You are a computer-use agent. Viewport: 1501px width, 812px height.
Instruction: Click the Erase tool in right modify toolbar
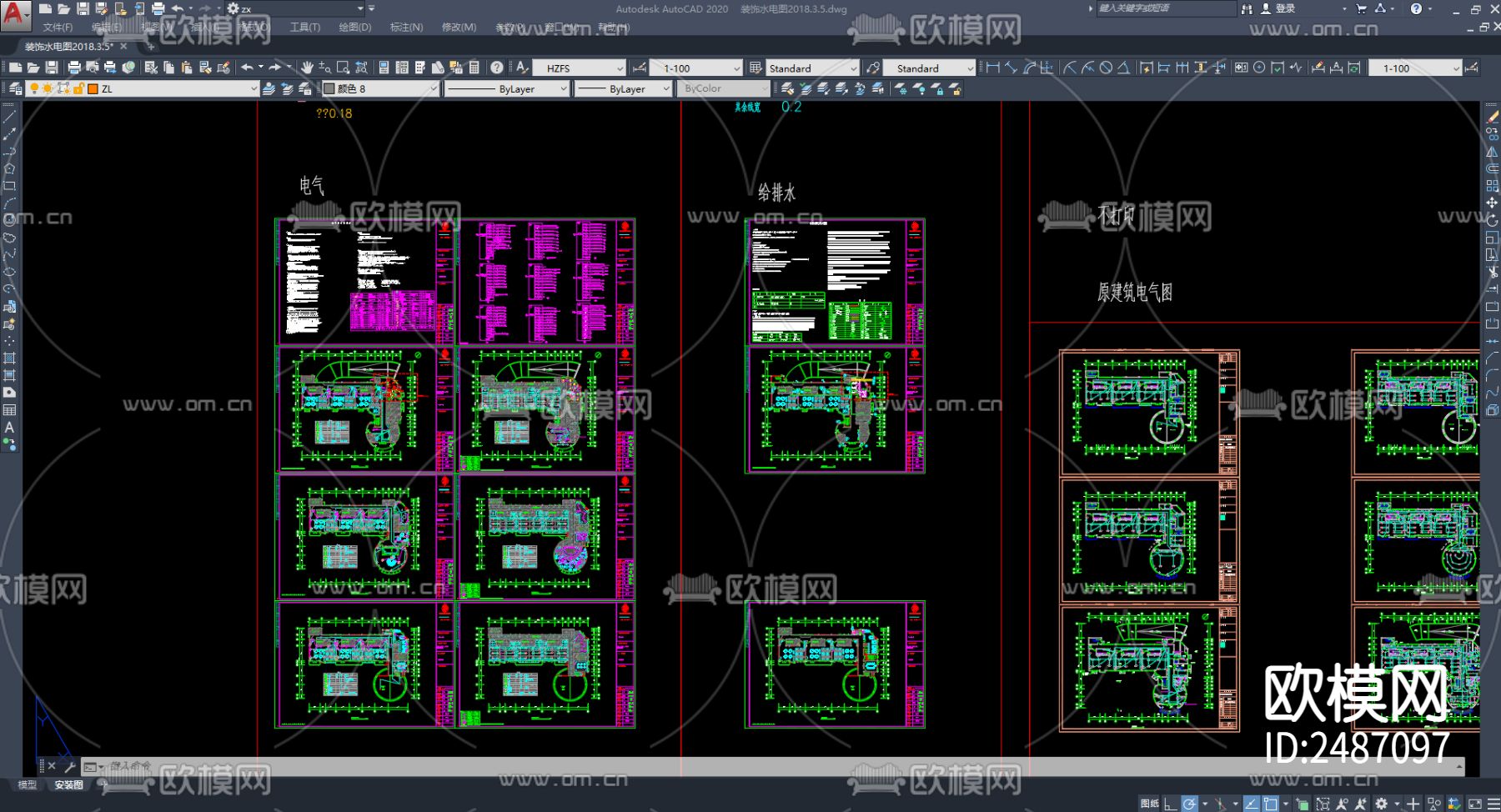coord(1492,118)
